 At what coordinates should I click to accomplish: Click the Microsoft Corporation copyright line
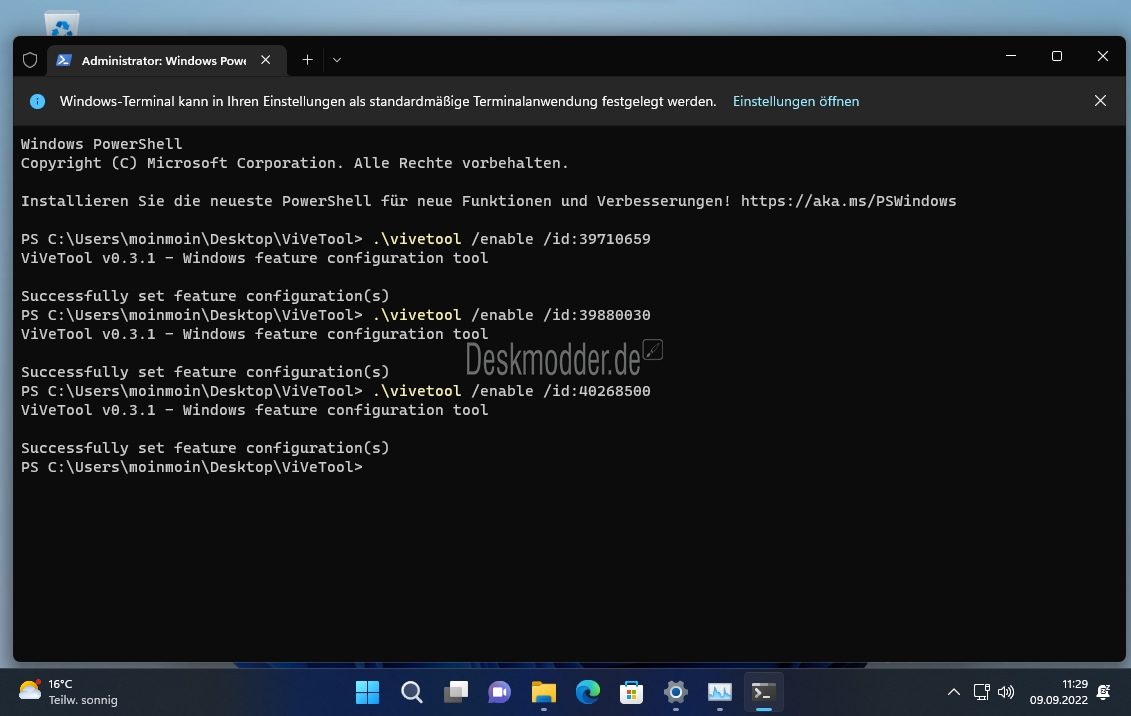click(x=294, y=163)
